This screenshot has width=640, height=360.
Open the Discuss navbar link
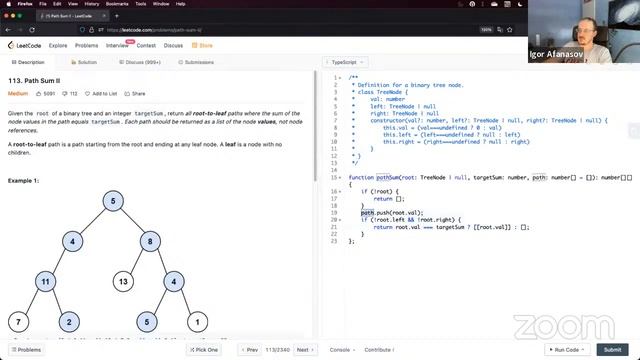(x=173, y=45)
